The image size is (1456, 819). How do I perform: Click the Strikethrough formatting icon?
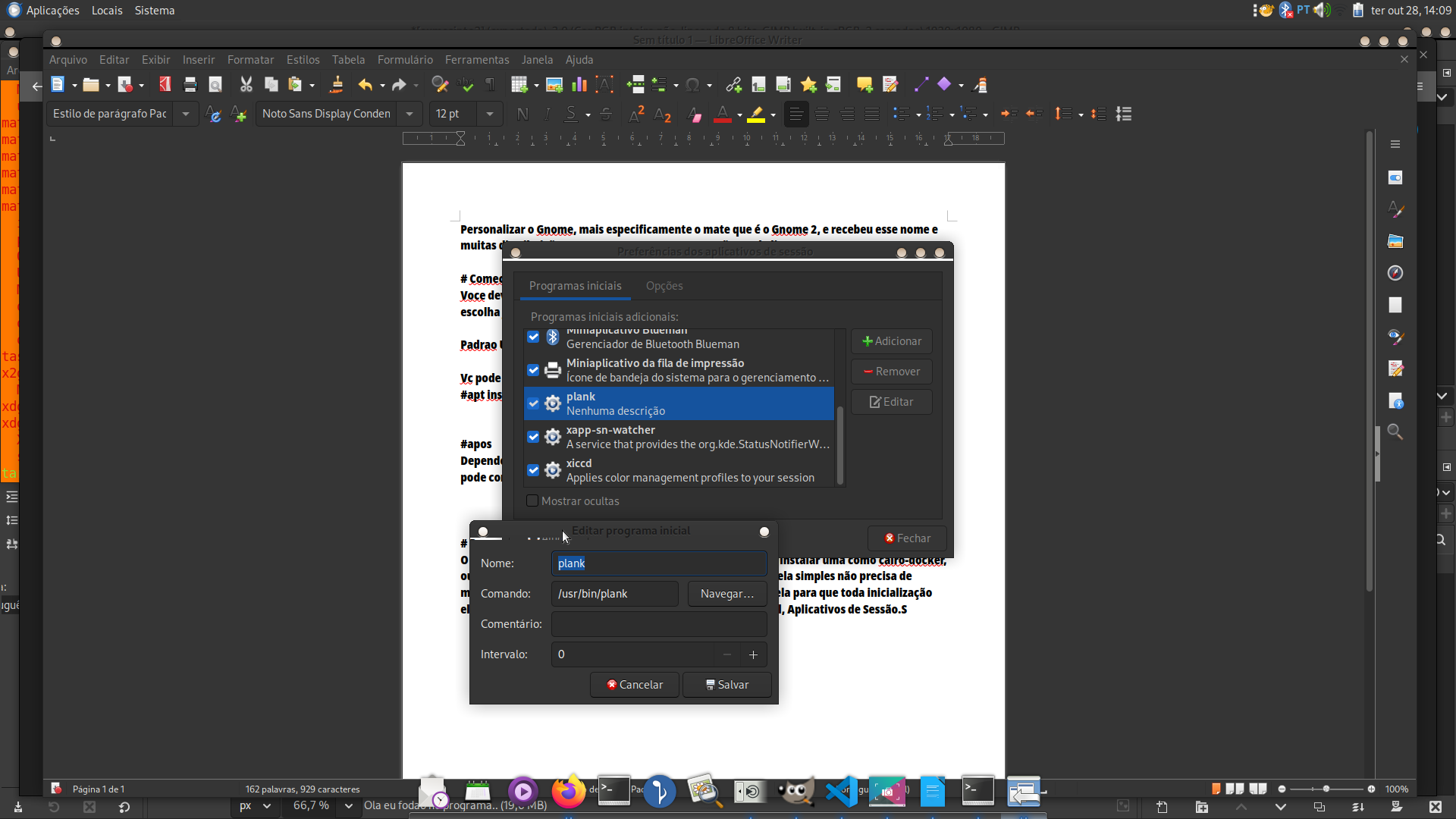tap(606, 114)
